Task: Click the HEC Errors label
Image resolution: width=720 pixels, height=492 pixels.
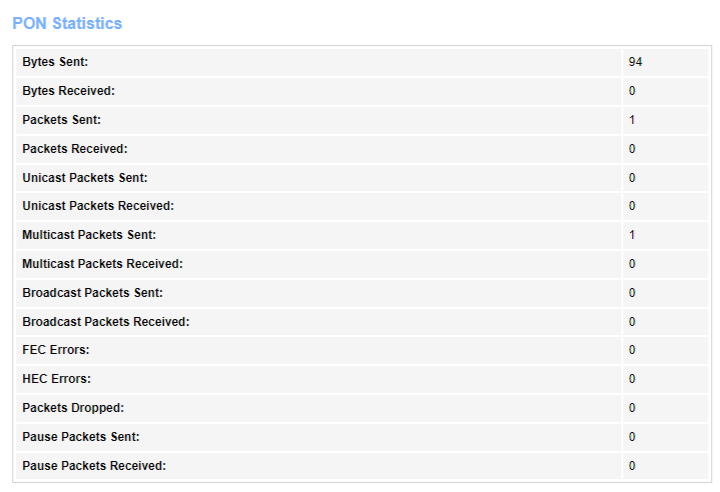Action: coord(56,379)
